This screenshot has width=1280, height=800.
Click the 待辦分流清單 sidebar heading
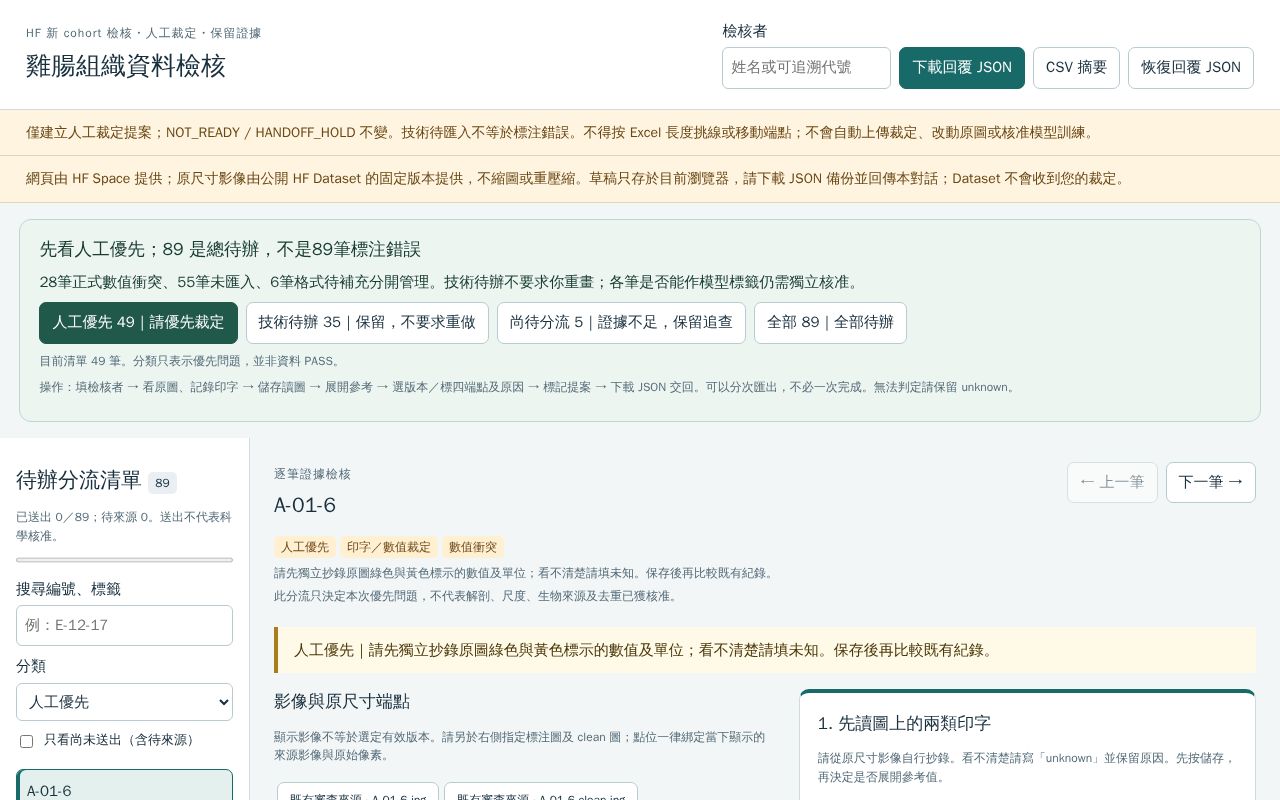point(79,481)
